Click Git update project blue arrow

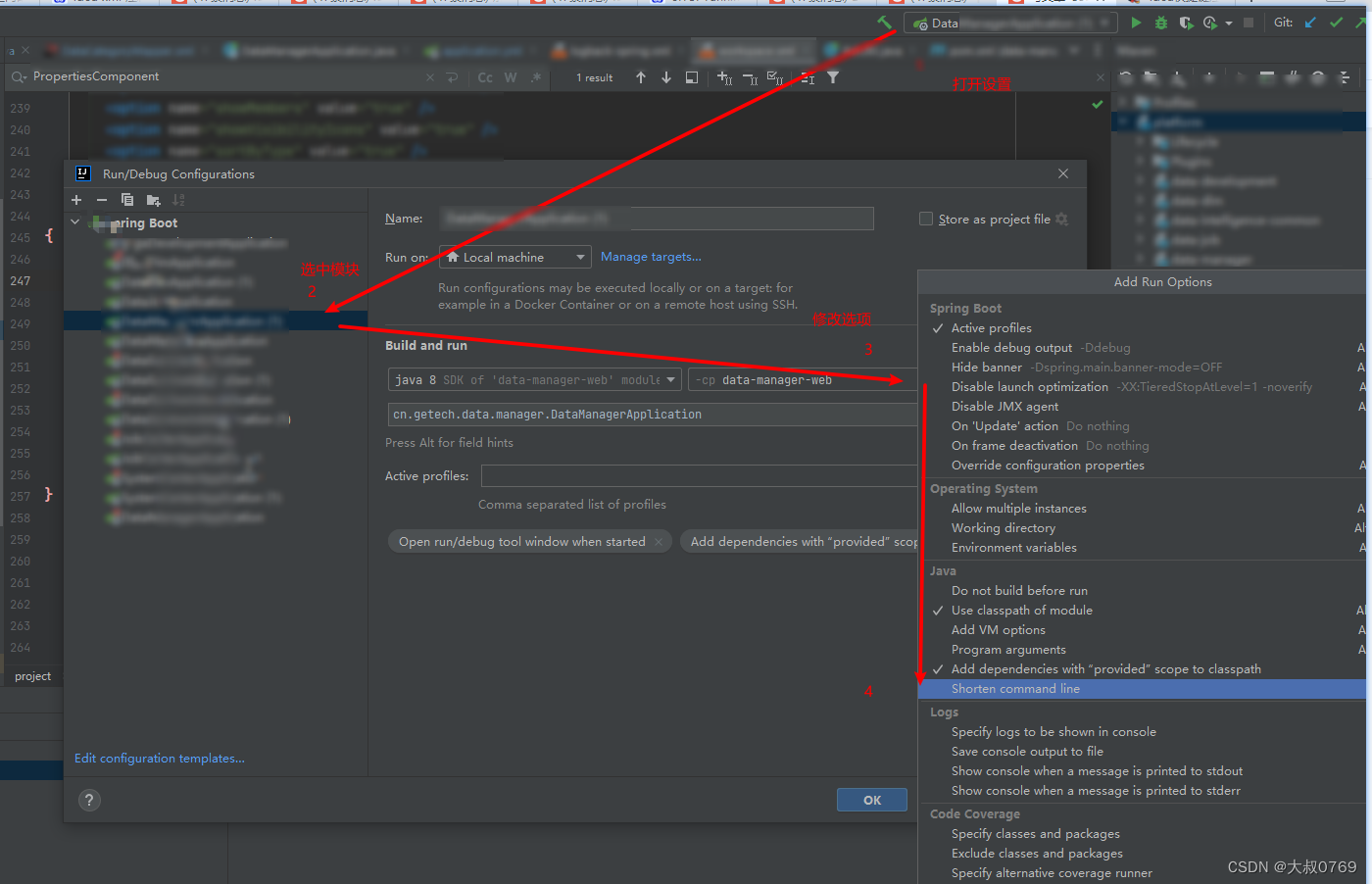[1310, 23]
